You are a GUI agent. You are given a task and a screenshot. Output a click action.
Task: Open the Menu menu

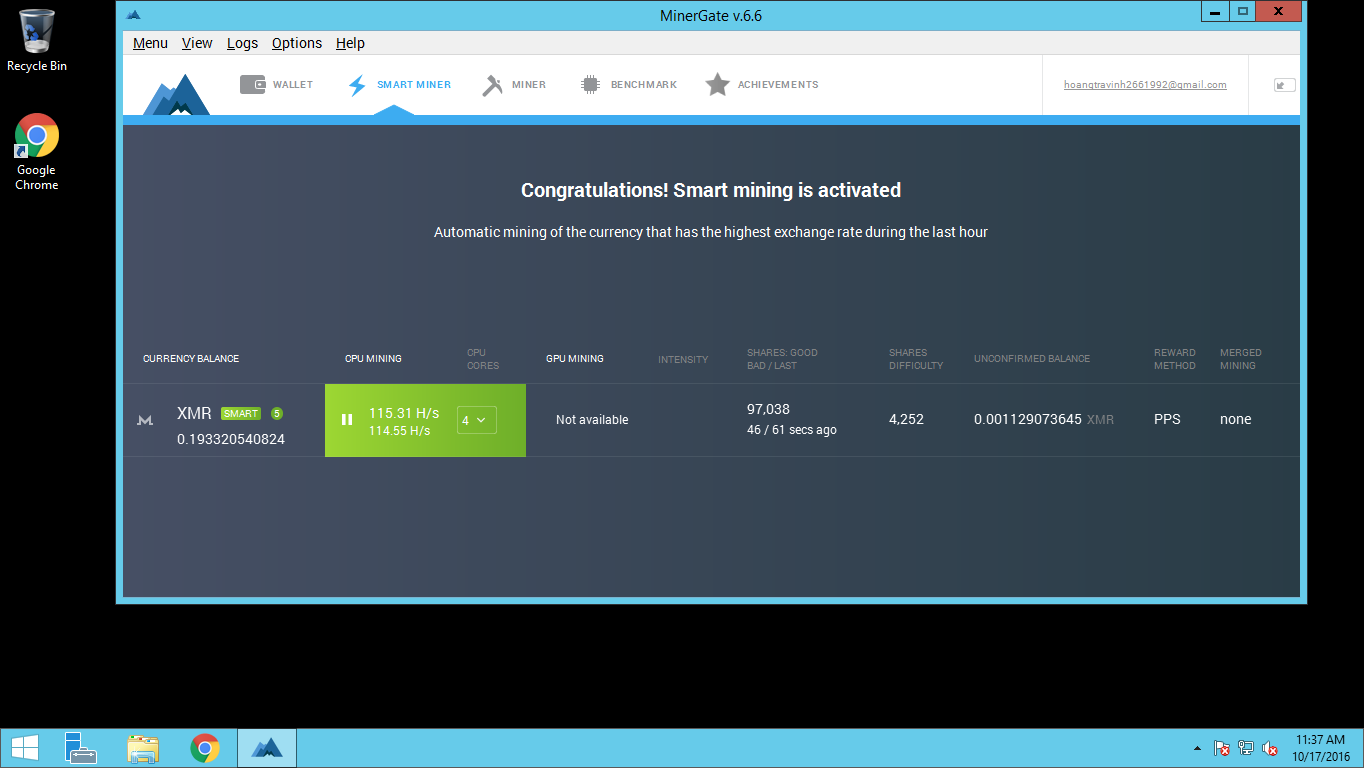click(150, 43)
